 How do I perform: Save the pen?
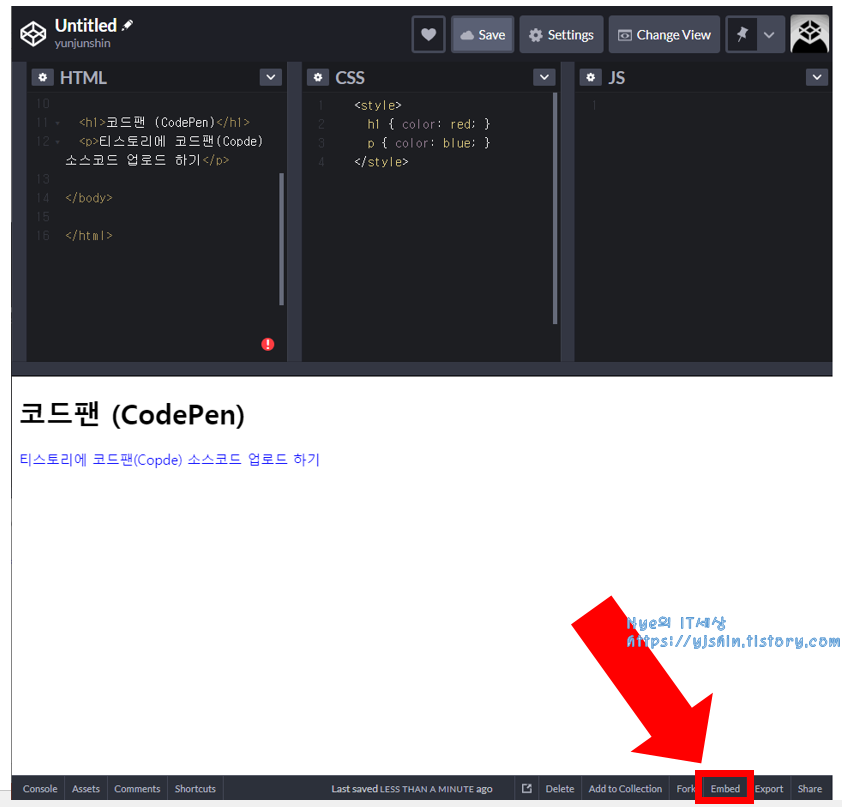[483, 34]
